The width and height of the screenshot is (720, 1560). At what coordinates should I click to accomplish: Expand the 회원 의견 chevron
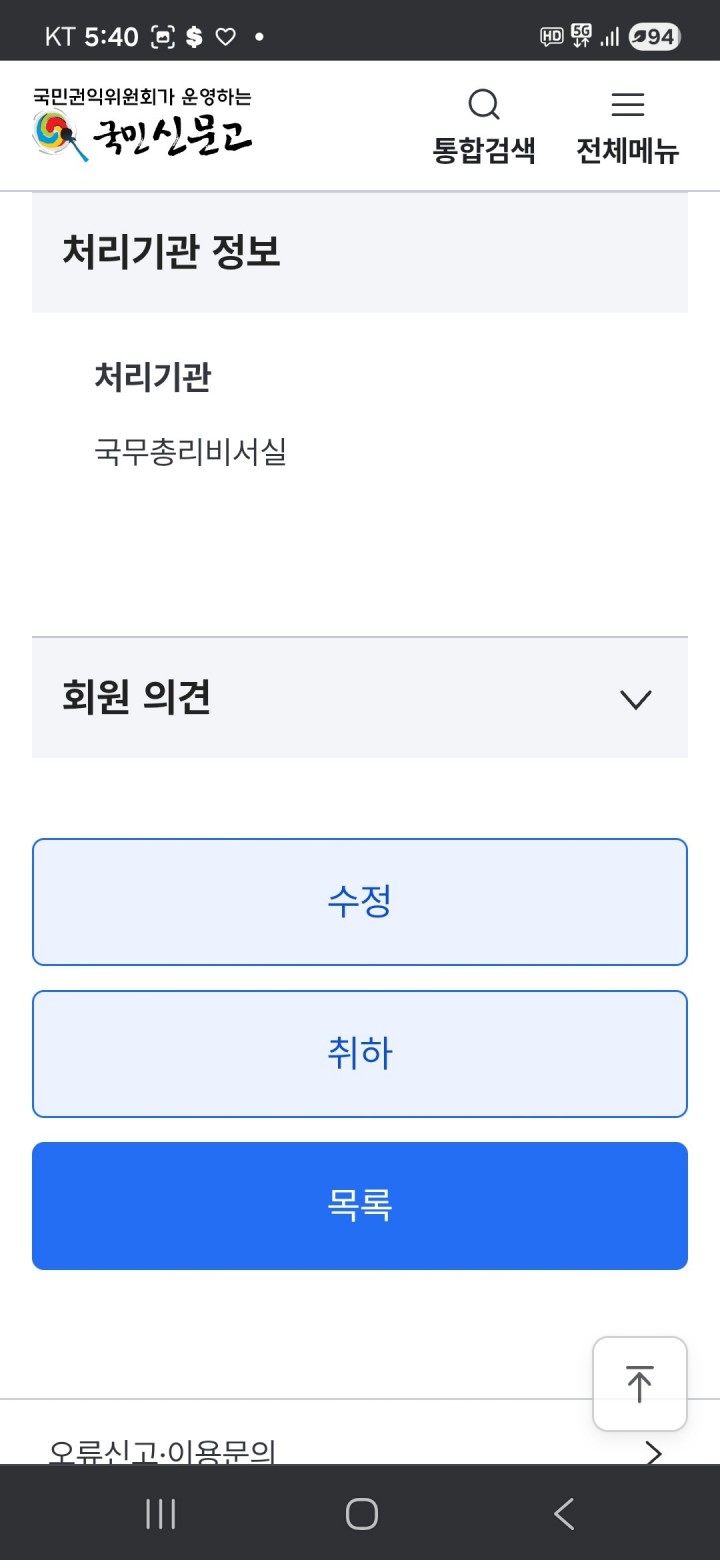coord(636,699)
